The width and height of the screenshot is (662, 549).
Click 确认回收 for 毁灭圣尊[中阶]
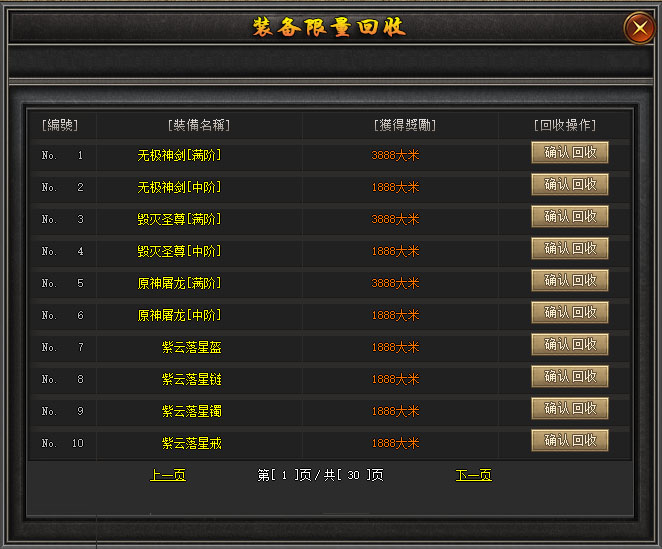(570, 248)
